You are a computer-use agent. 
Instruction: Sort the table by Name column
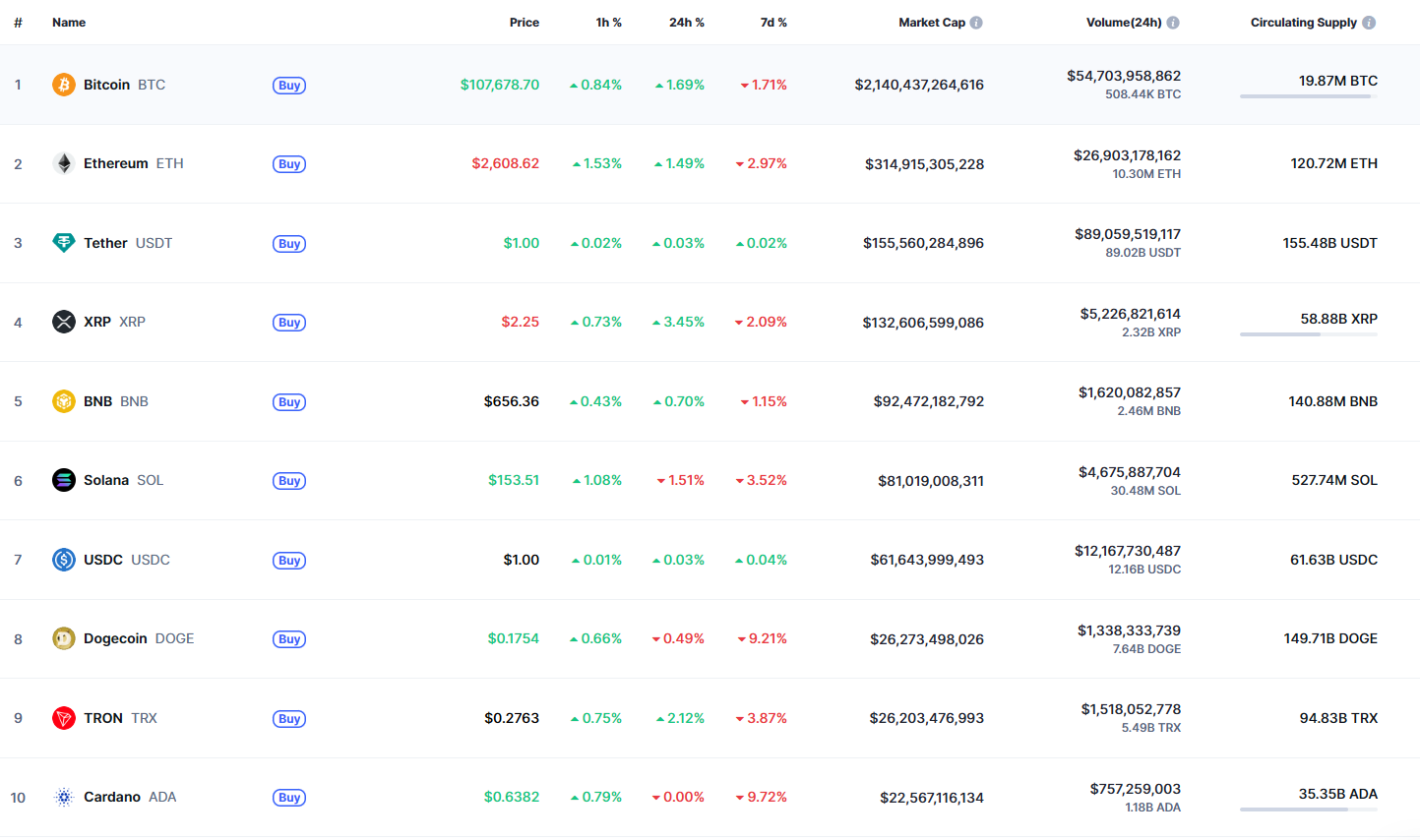point(69,23)
